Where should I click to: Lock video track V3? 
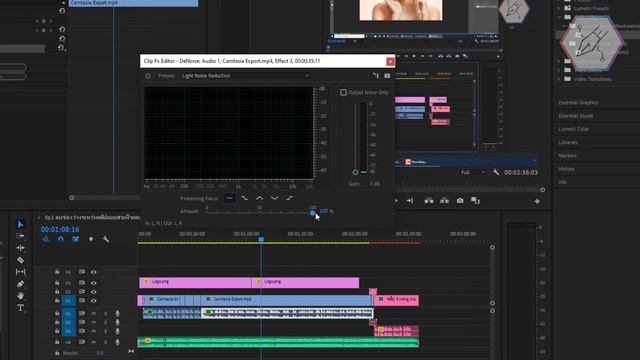click(57, 282)
